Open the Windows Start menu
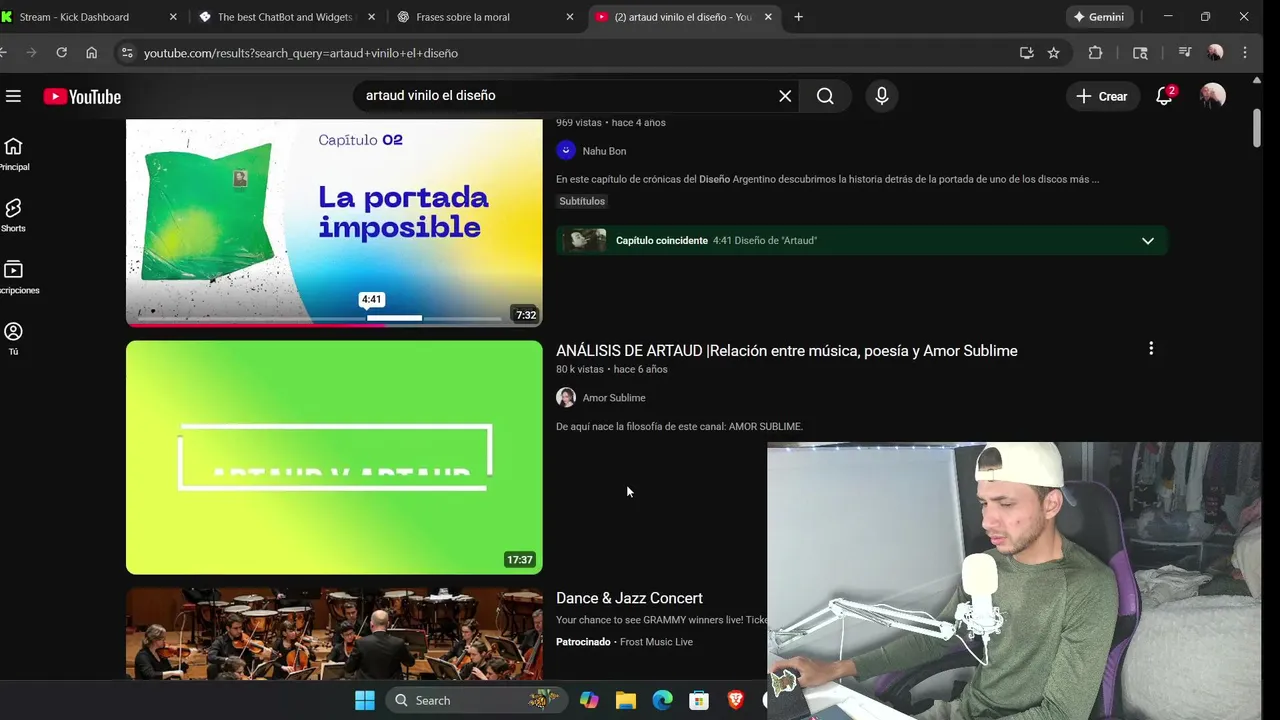 click(x=365, y=700)
